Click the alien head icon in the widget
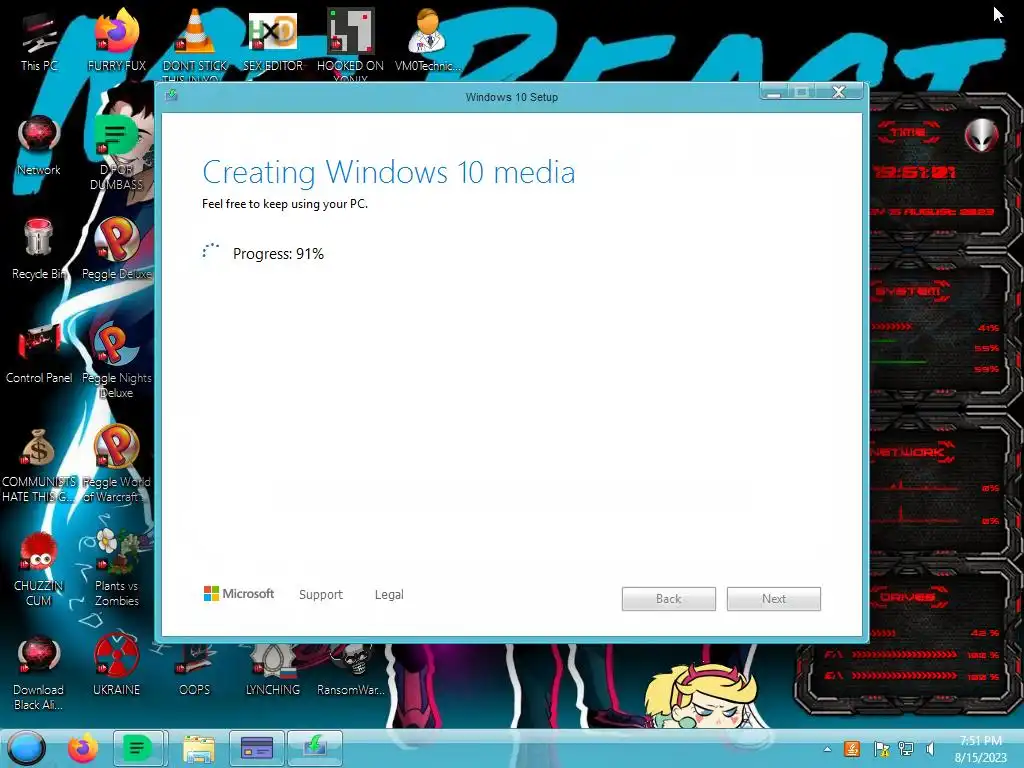This screenshot has width=1024, height=768. pyautogui.click(x=982, y=136)
